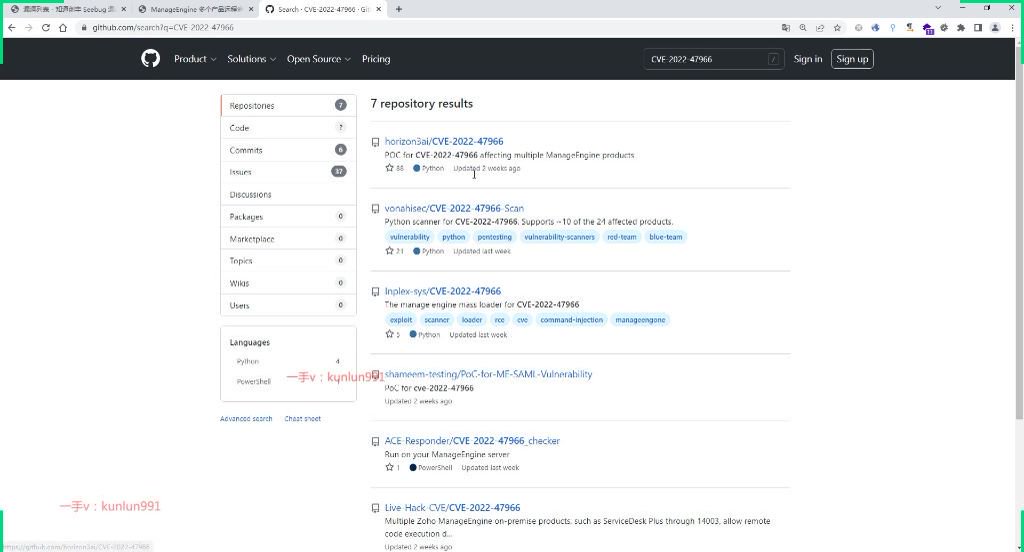Select the Issues filter

point(288,172)
